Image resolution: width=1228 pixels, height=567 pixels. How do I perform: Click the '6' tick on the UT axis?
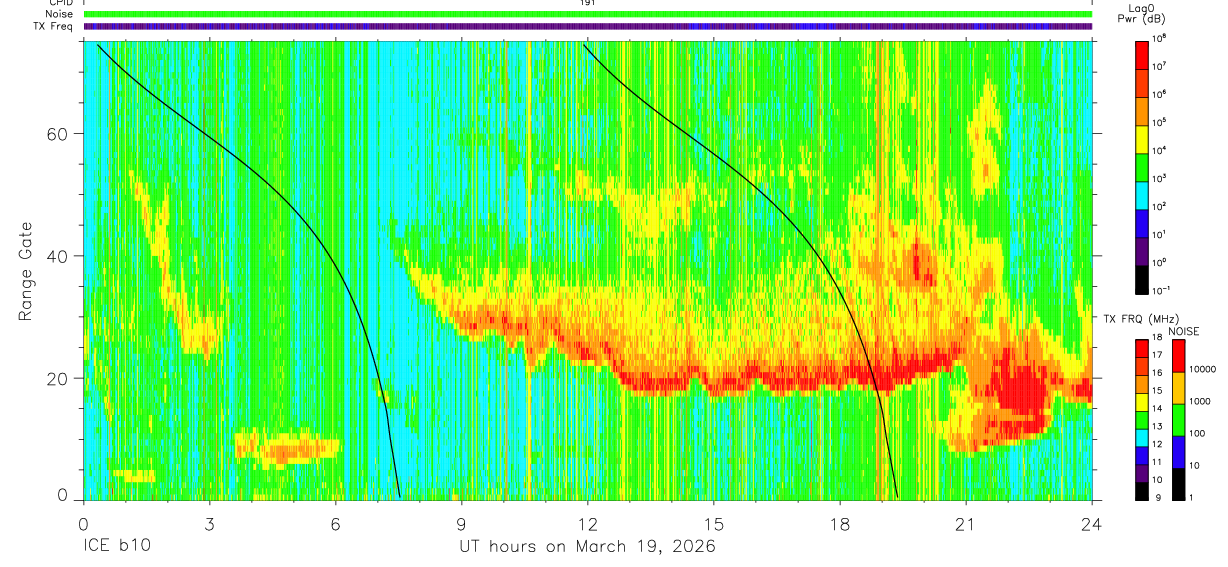pos(335,522)
